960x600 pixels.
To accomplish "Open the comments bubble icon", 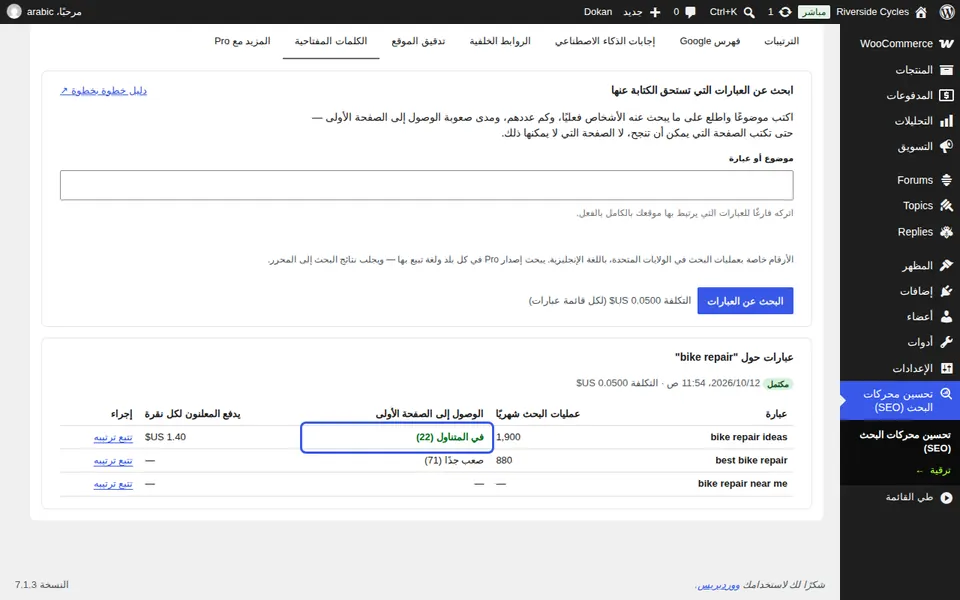I will pos(691,12).
